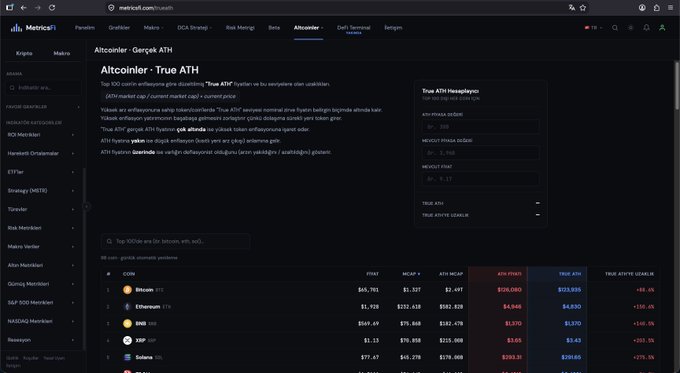This screenshot has height=373, width=680.
Task: Expand the ROI Metrikleri category
Action: click(41, 135)
